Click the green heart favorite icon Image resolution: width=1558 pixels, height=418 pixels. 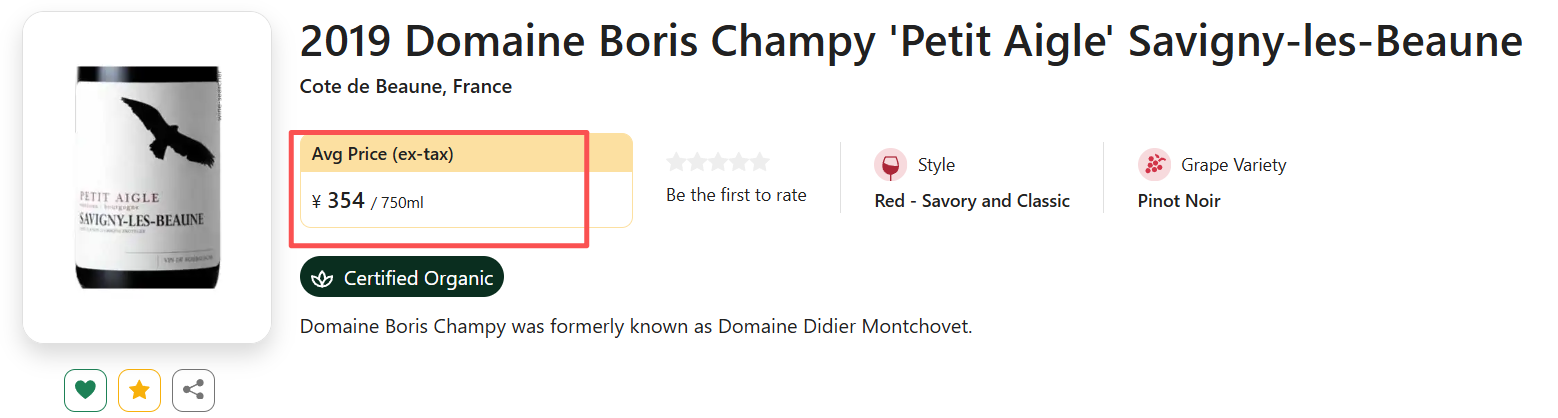(85, 390)
